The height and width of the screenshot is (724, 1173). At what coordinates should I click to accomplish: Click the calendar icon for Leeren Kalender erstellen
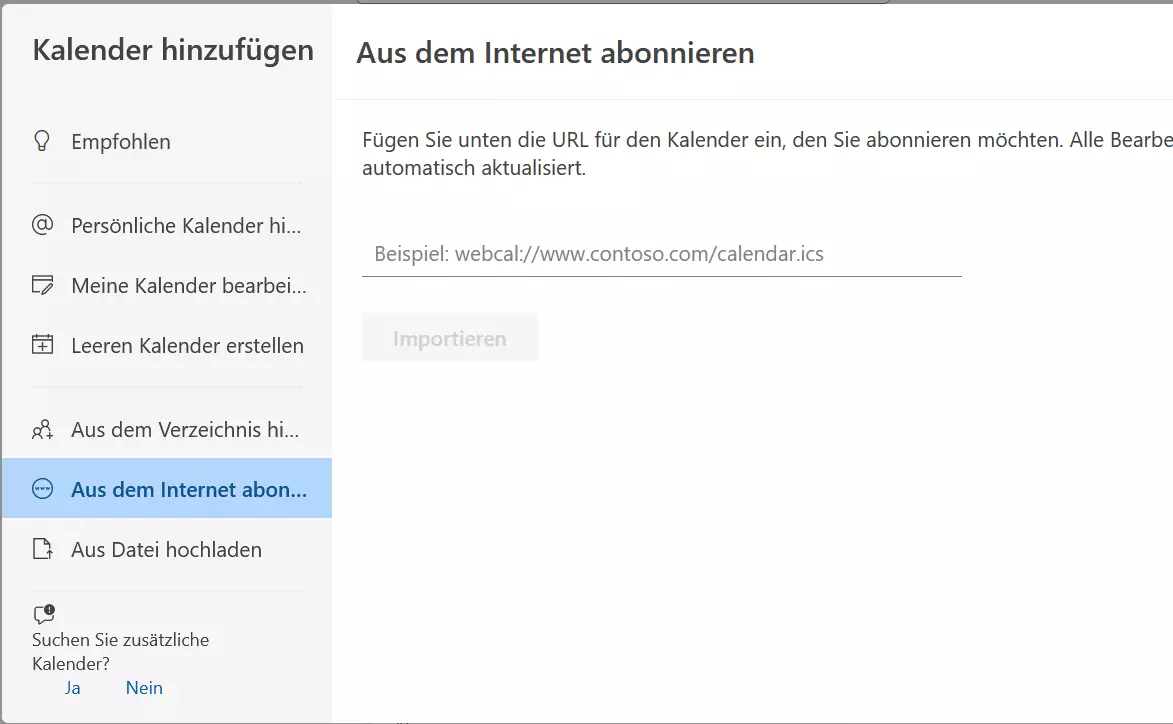[41, 345]
